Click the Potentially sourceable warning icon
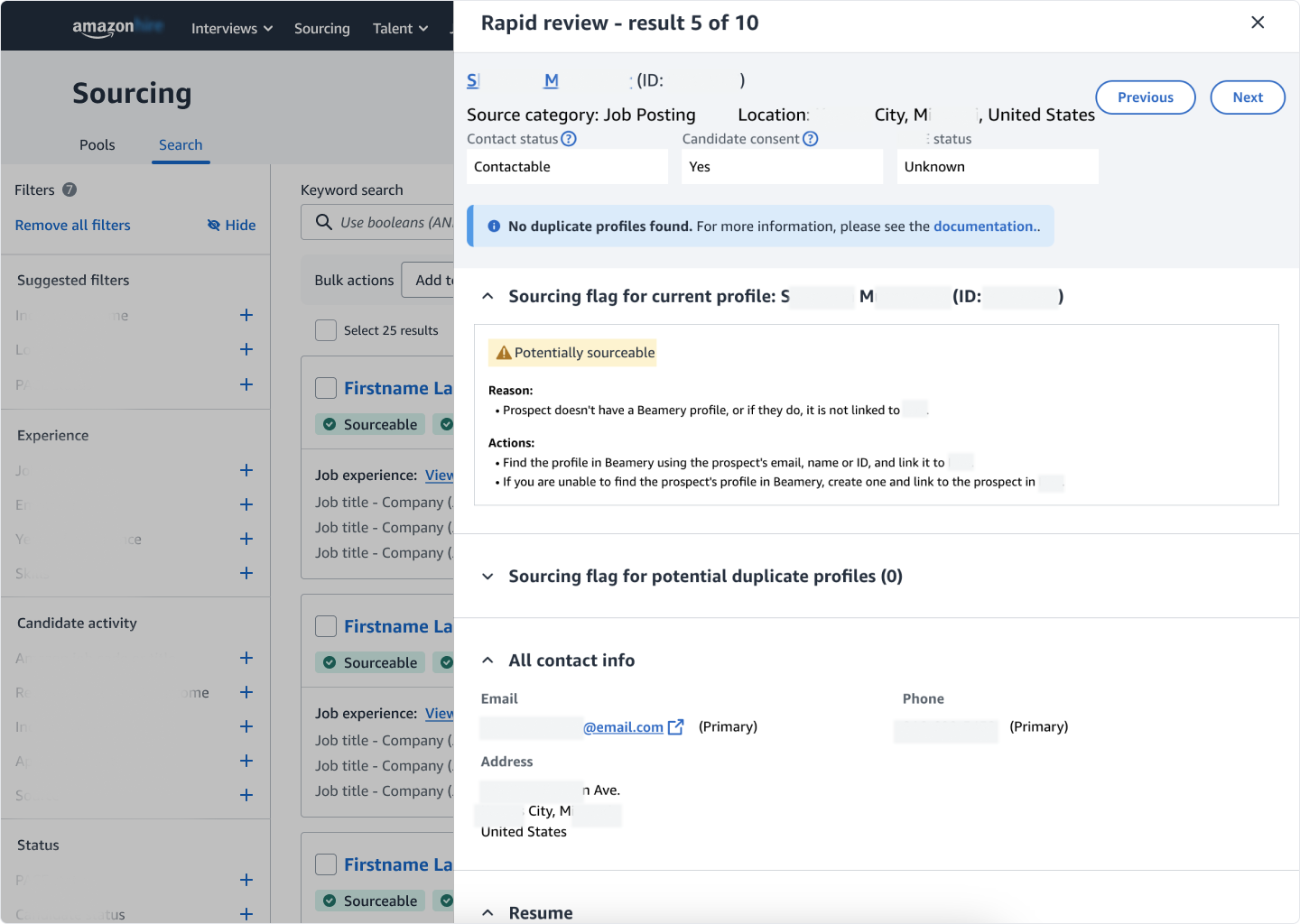1300x924 pixels. click(x=504, y=353)
